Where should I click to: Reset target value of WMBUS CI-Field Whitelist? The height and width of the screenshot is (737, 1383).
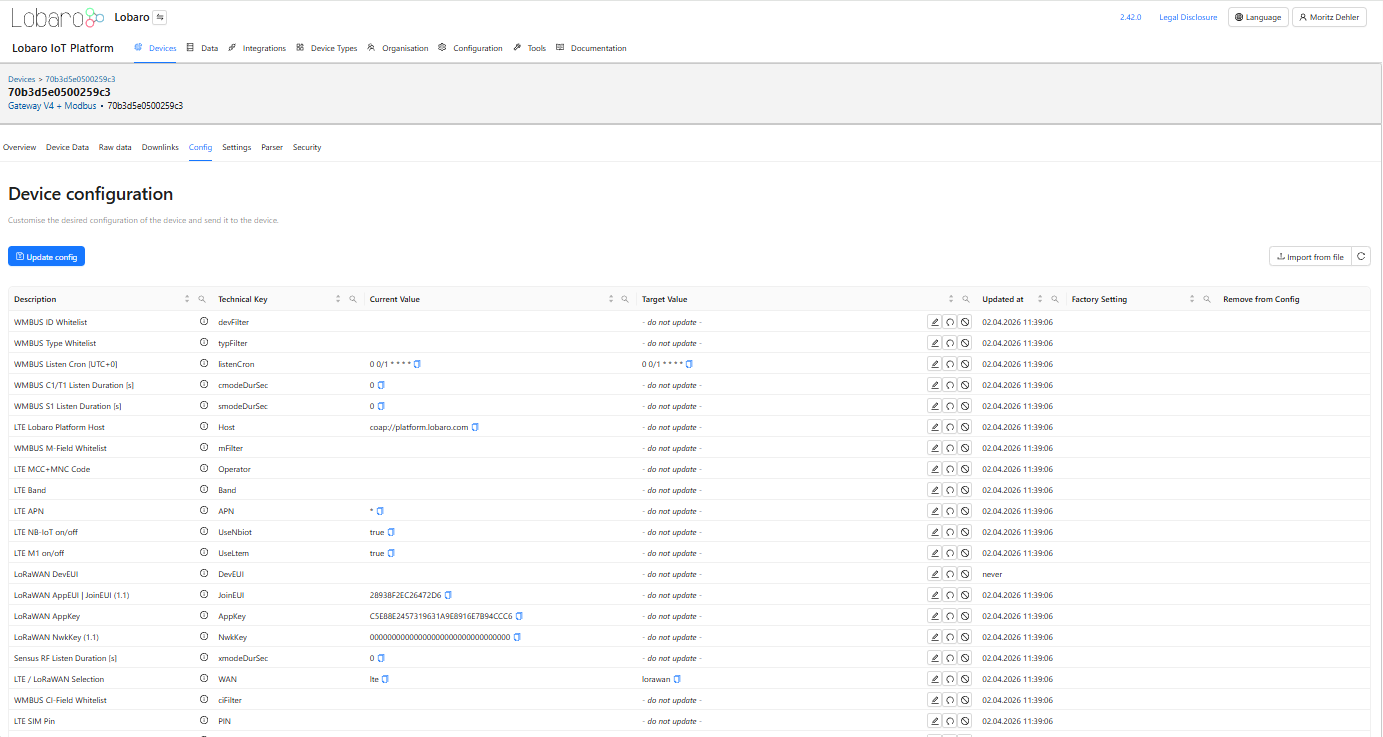[x=950, y=700]
